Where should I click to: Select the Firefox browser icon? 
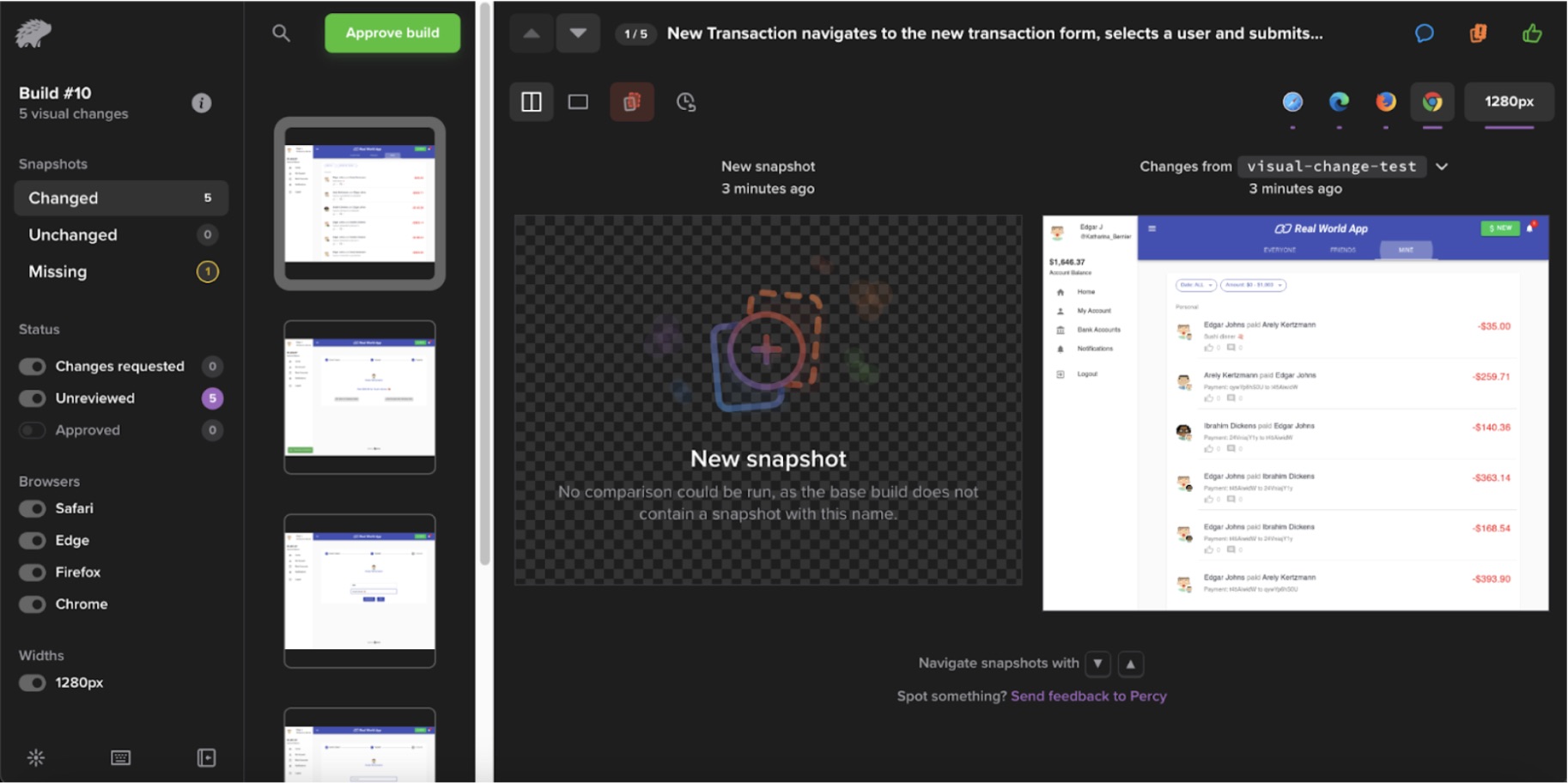click(1385, 101)
